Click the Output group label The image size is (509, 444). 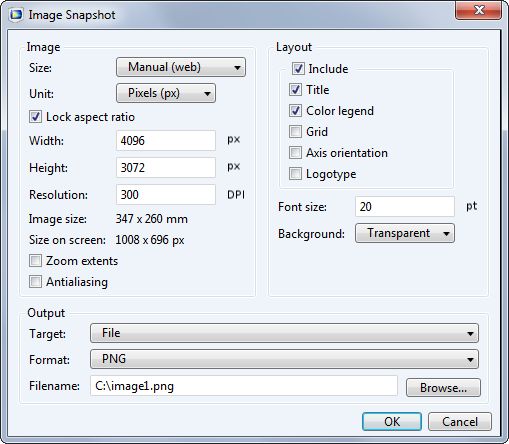[x=46, y=313]
